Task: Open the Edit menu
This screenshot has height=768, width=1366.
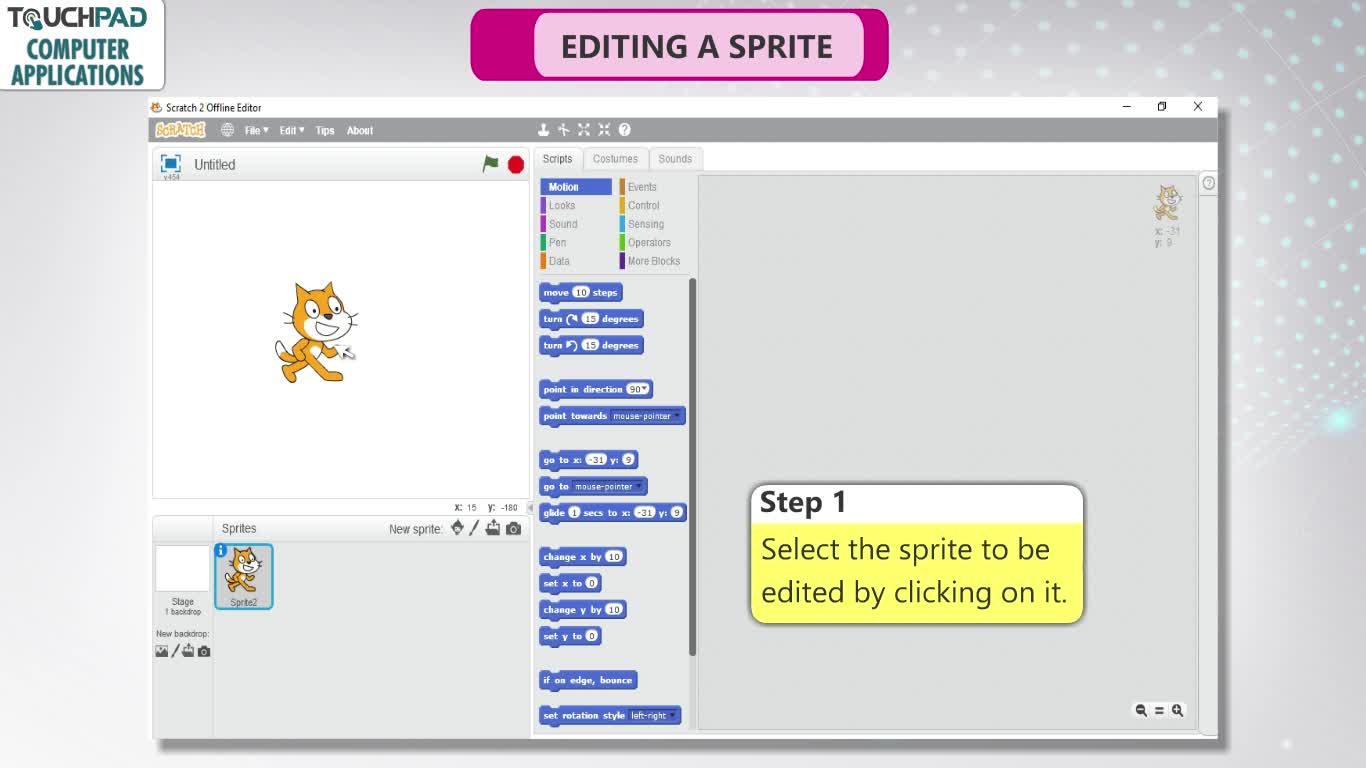Action: tap(292, 130)
